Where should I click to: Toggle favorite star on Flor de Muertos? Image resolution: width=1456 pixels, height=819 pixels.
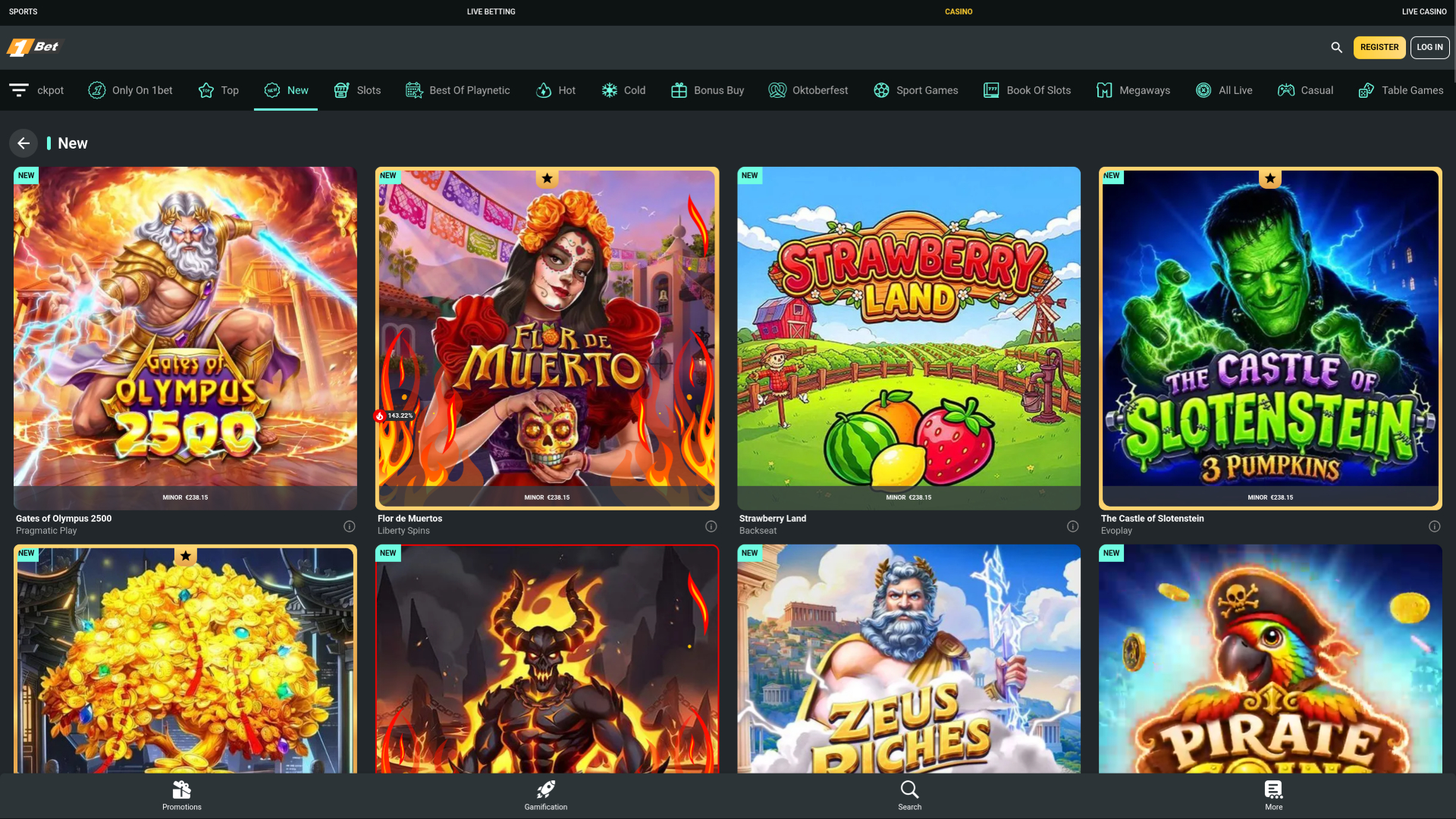[x=547, y=178]
